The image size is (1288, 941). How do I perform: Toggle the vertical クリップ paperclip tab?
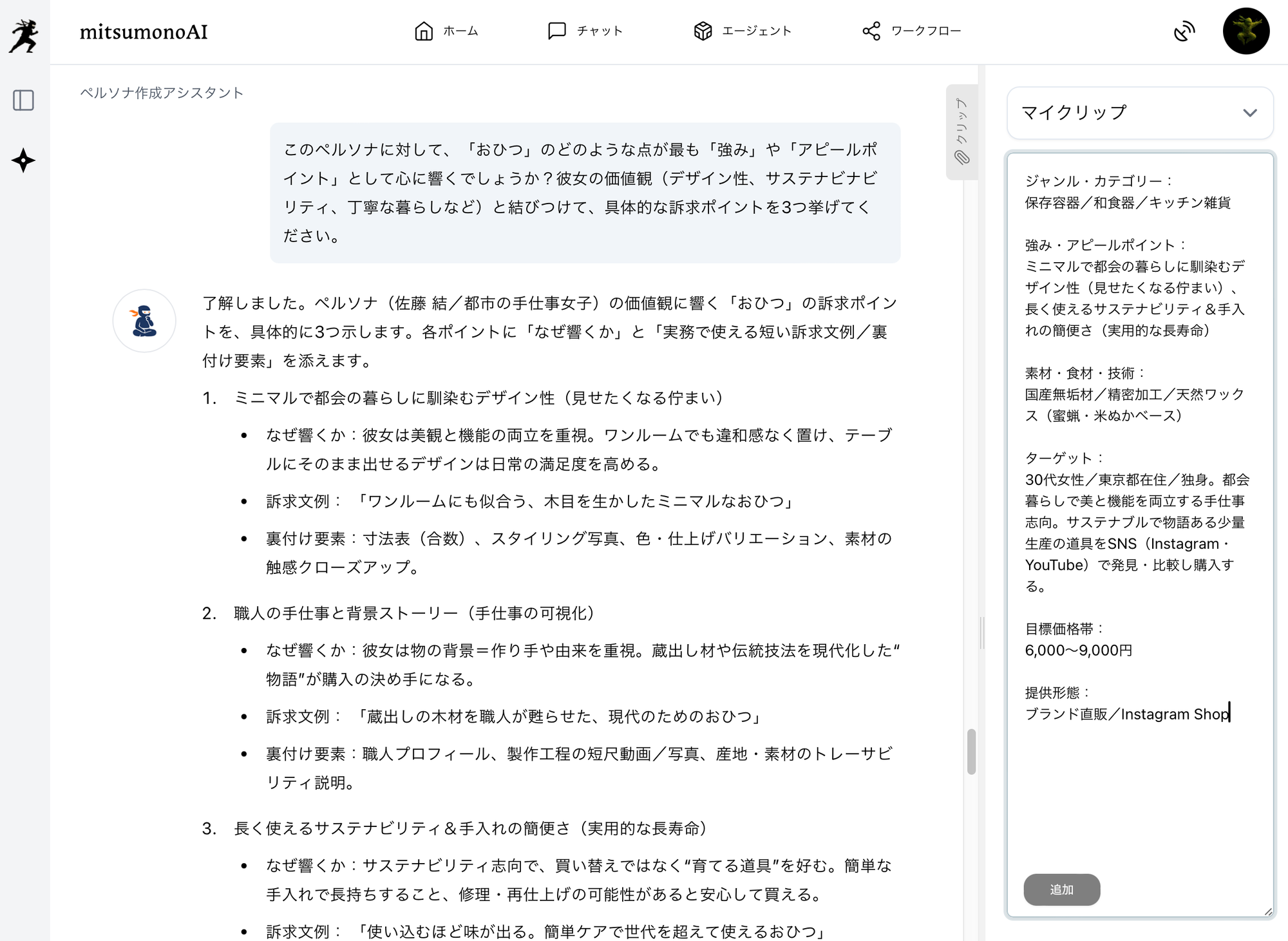click(961, 132)
